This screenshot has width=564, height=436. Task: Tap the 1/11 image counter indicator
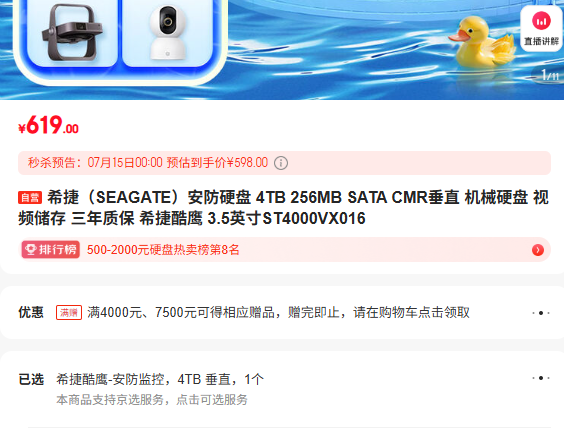click(x=550, y=75)
